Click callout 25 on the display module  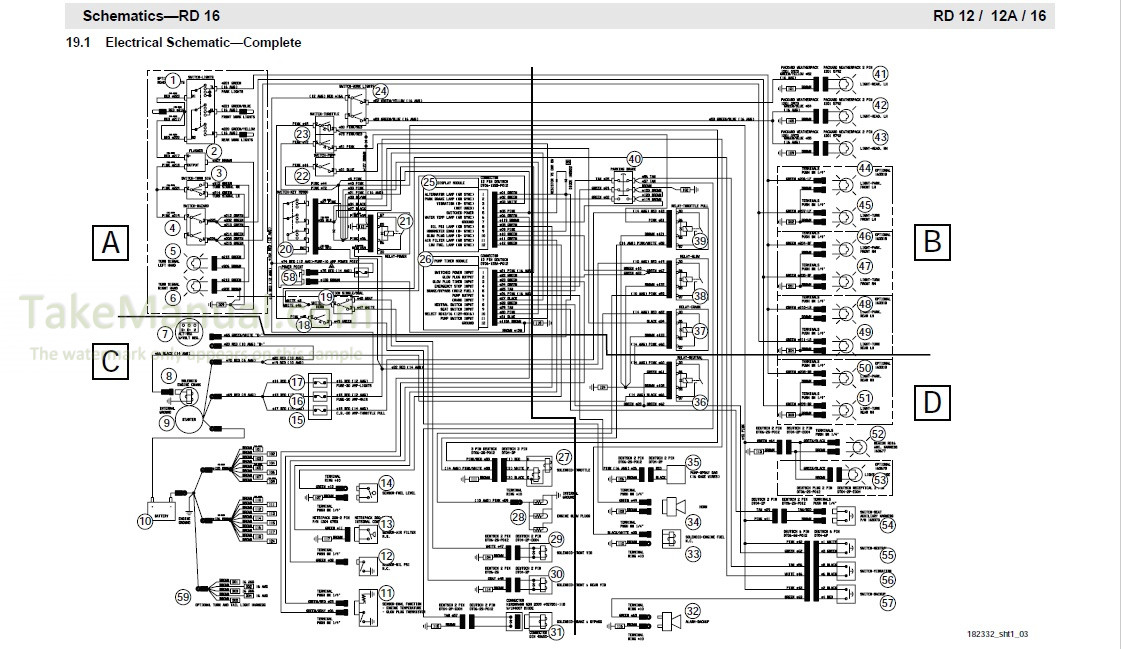pos(428,182)
